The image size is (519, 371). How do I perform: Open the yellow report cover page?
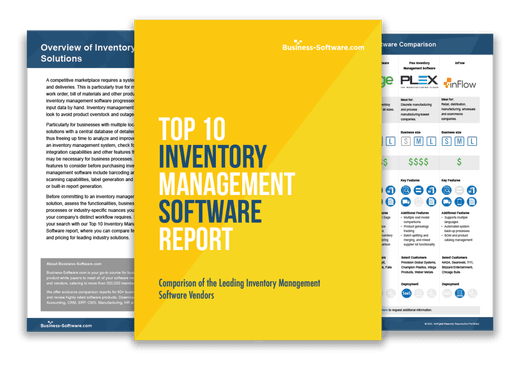click(258, 180)
